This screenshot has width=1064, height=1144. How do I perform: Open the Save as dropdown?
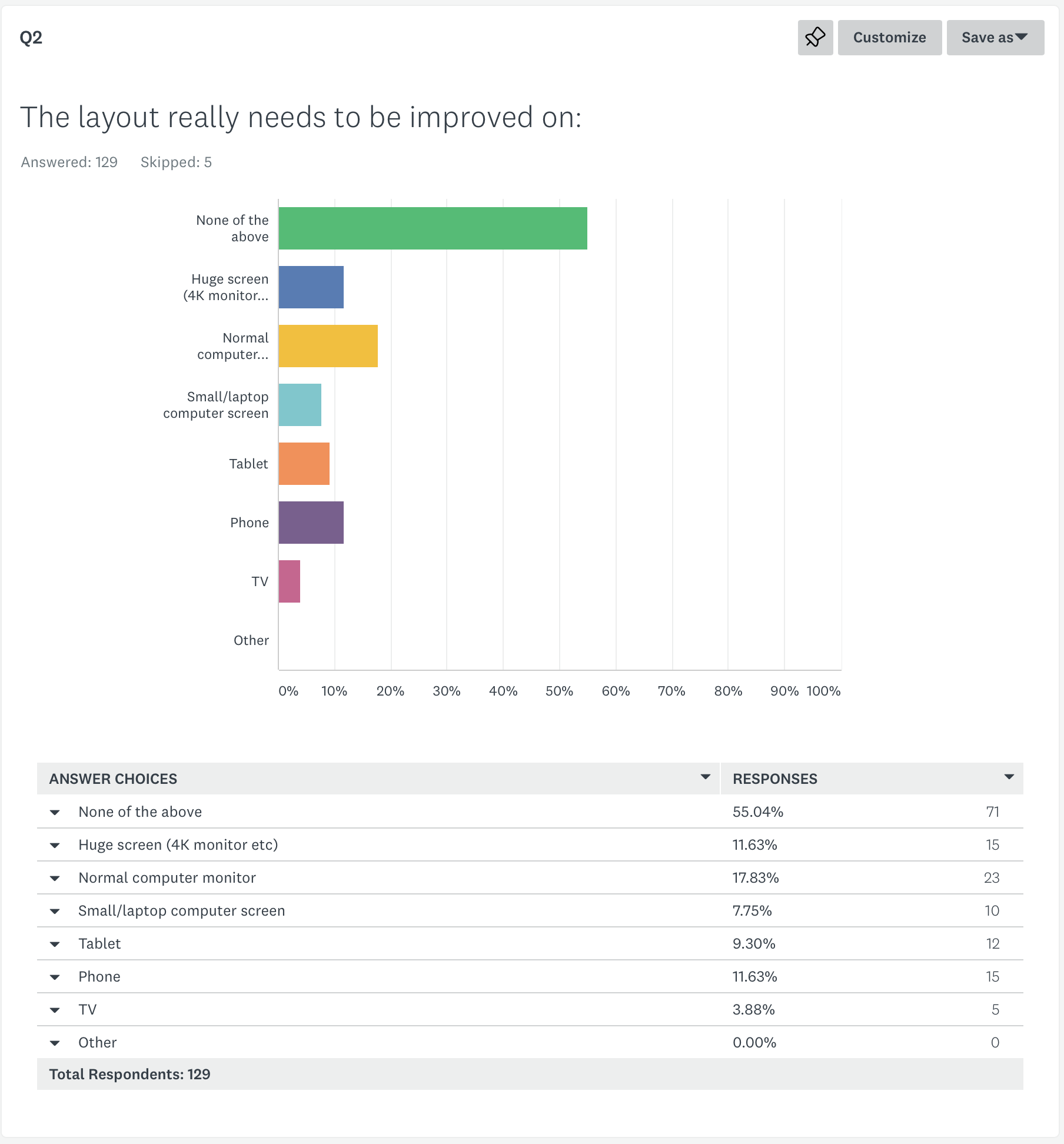[x=995, y=38]
